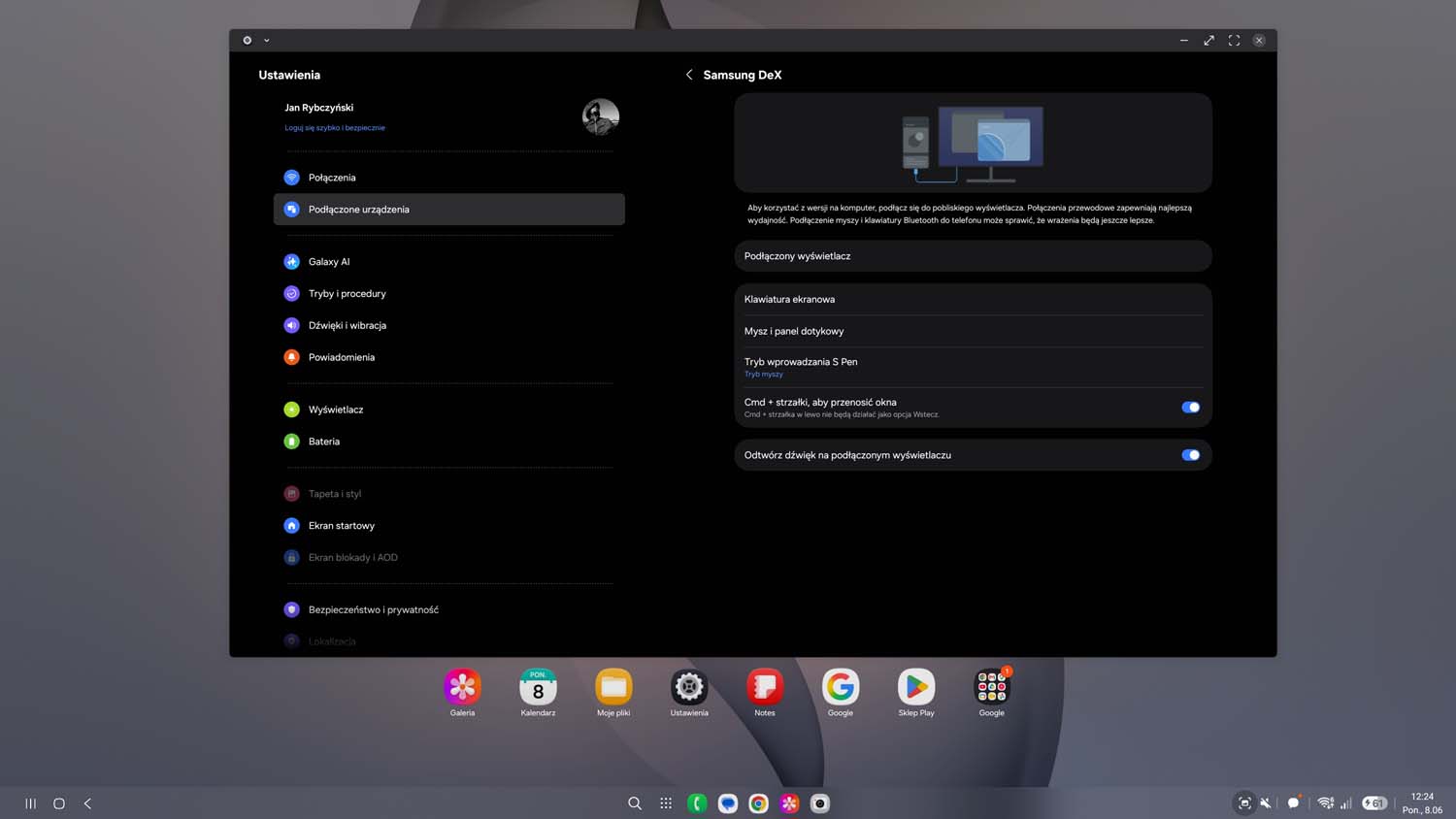Toggle Odtwórz dźwięk na podłączonym wyświetlaczu switch
The image size is (1456, 819).
(x=1191, y=455)
